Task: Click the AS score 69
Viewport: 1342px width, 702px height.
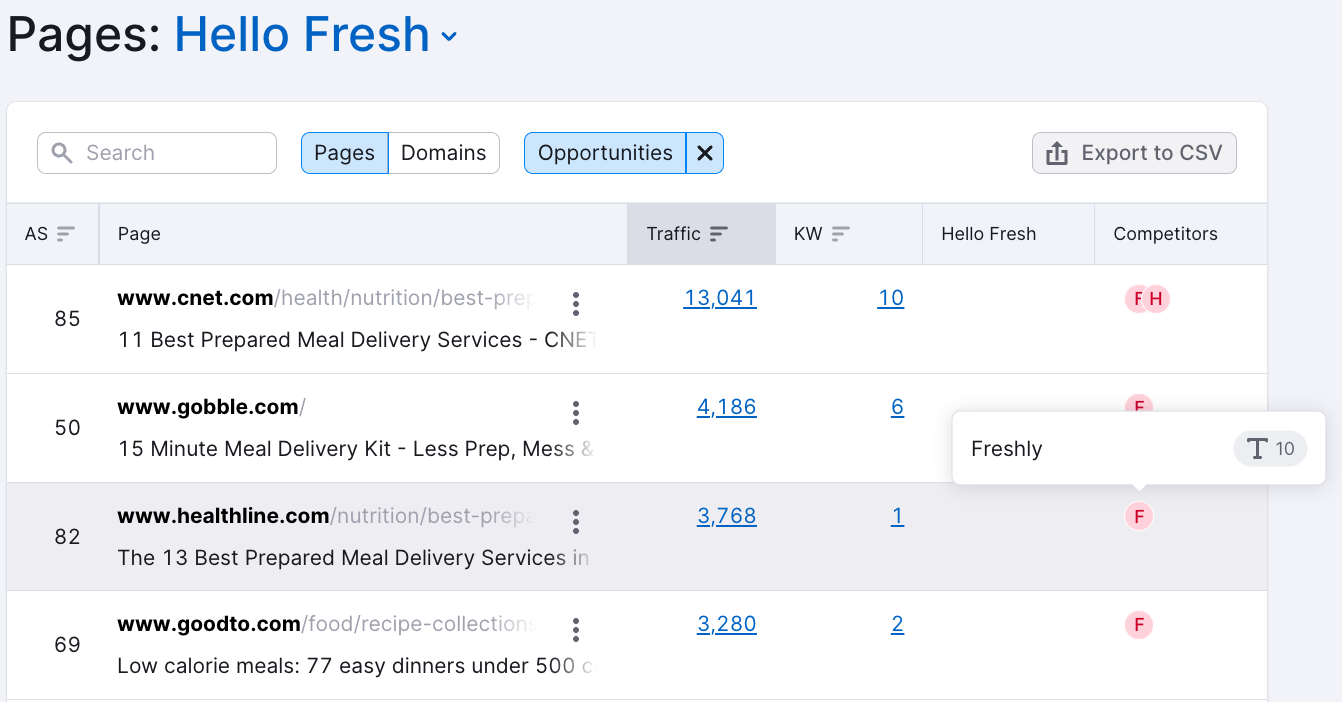Action: click(x=67, y=645)
